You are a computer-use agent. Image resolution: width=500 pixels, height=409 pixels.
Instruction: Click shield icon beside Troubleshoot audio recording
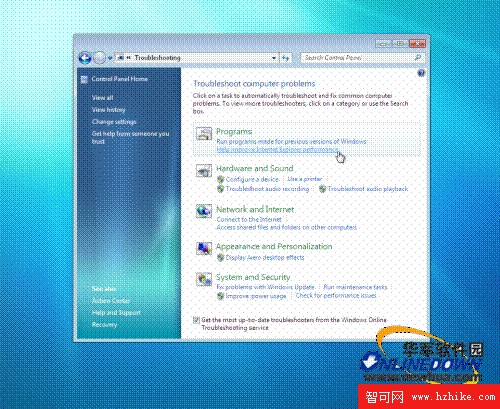220,189
